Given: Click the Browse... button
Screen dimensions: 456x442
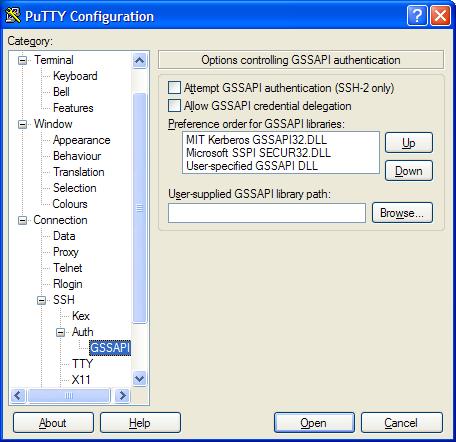Looking at the screenshot, I should click(402, 212).
